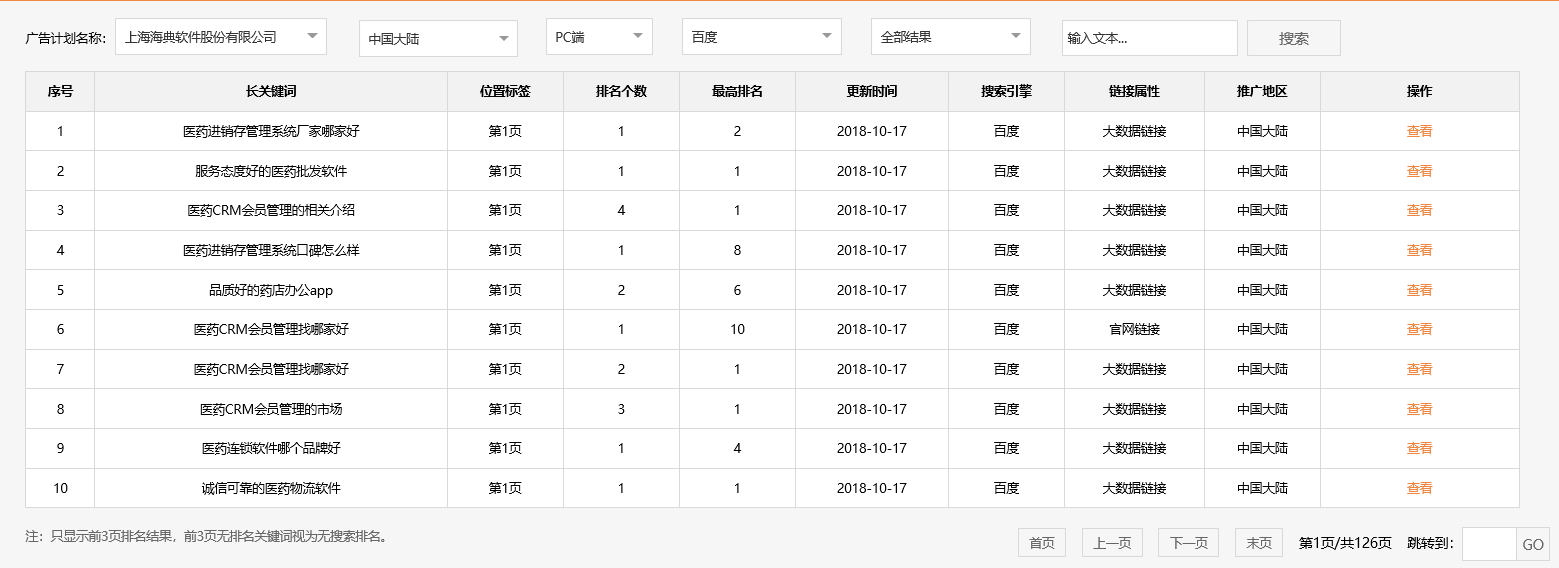Click the 更新时间 column header

[x=872, y=91]
